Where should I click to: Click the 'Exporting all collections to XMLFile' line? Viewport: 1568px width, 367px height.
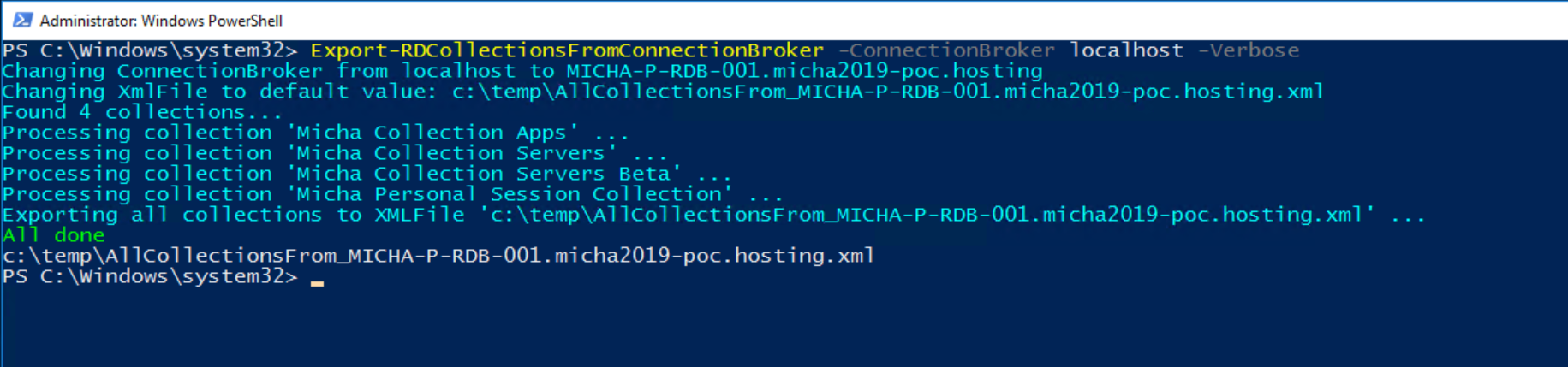click(713, 215)
